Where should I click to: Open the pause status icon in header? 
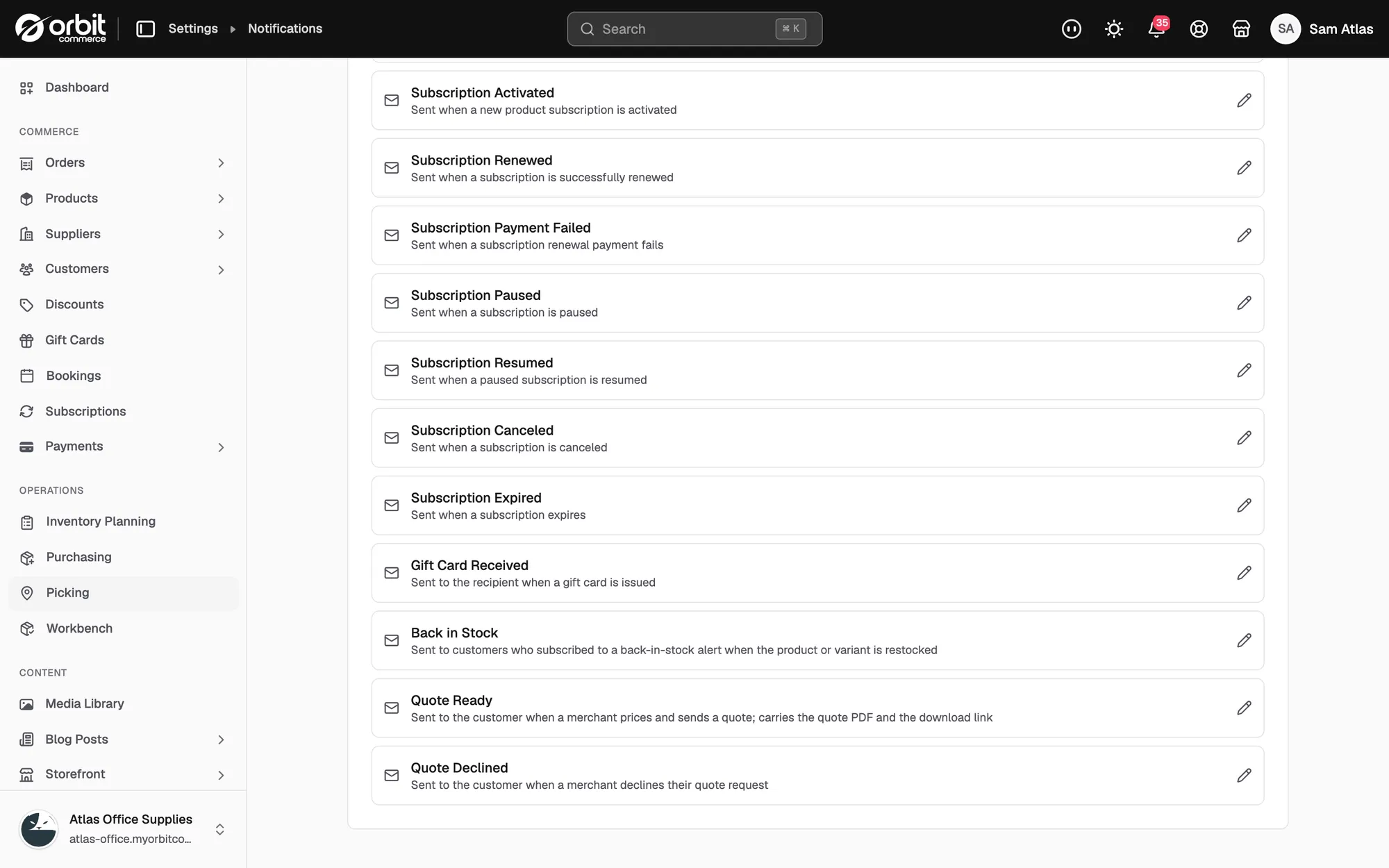coord(1072,28)
